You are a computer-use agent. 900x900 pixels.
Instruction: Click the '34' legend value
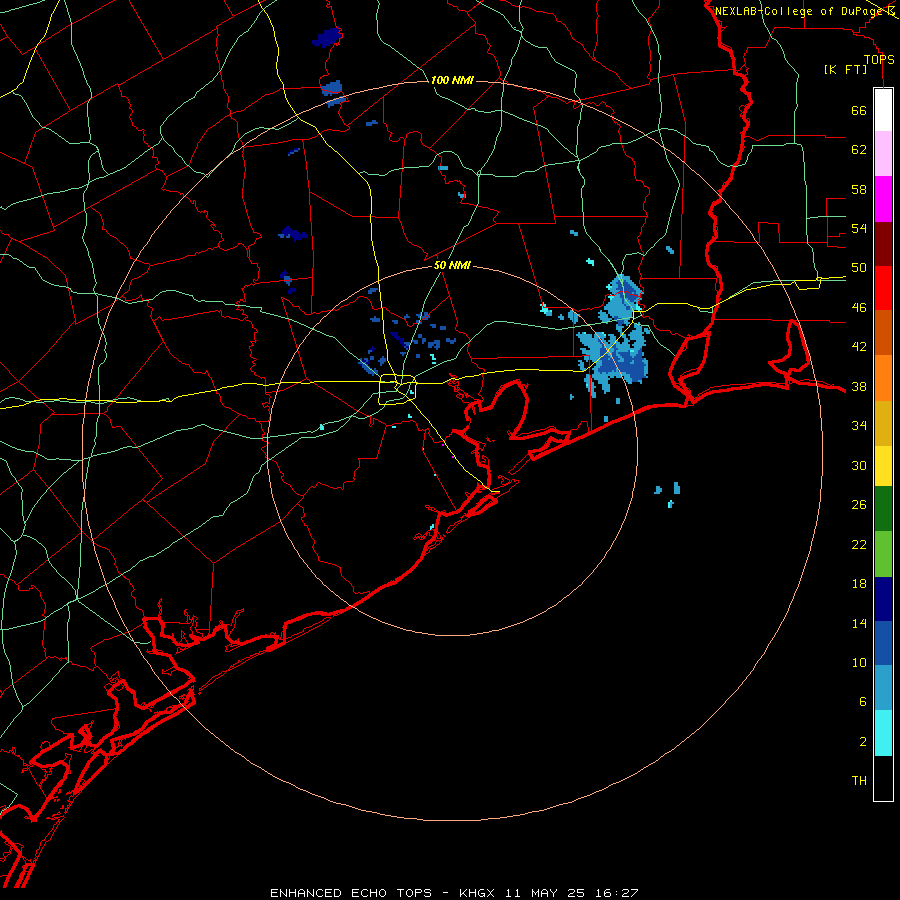point(859,426)
